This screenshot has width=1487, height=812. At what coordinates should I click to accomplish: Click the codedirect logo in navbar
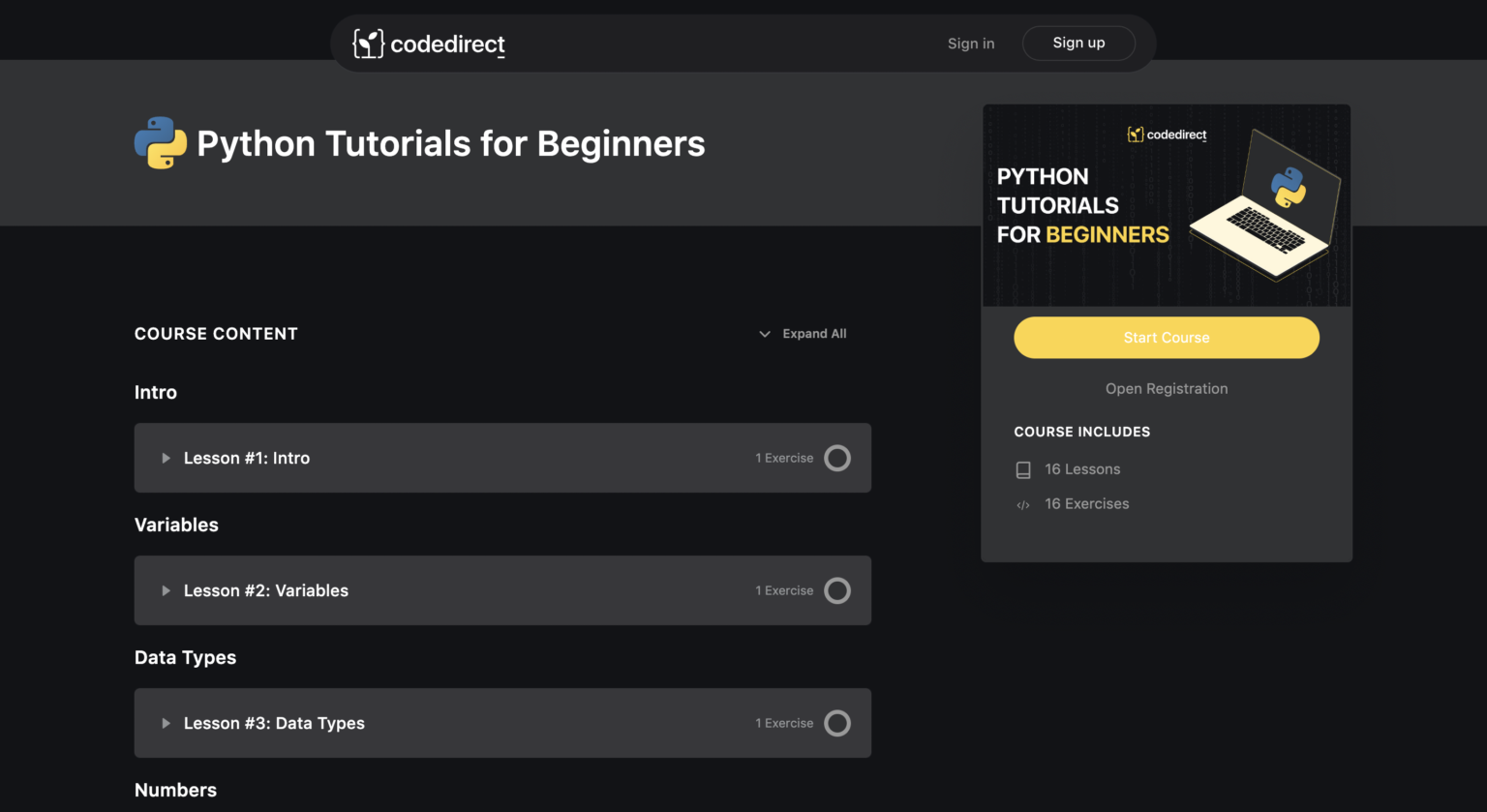click(429, 44)
